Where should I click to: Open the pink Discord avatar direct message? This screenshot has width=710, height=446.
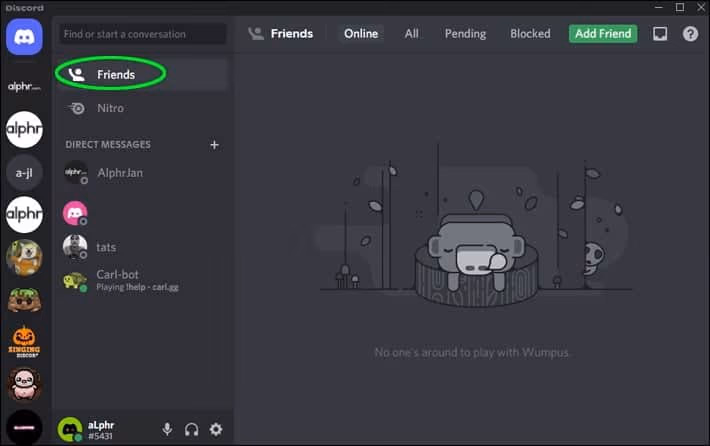(142, 213)
